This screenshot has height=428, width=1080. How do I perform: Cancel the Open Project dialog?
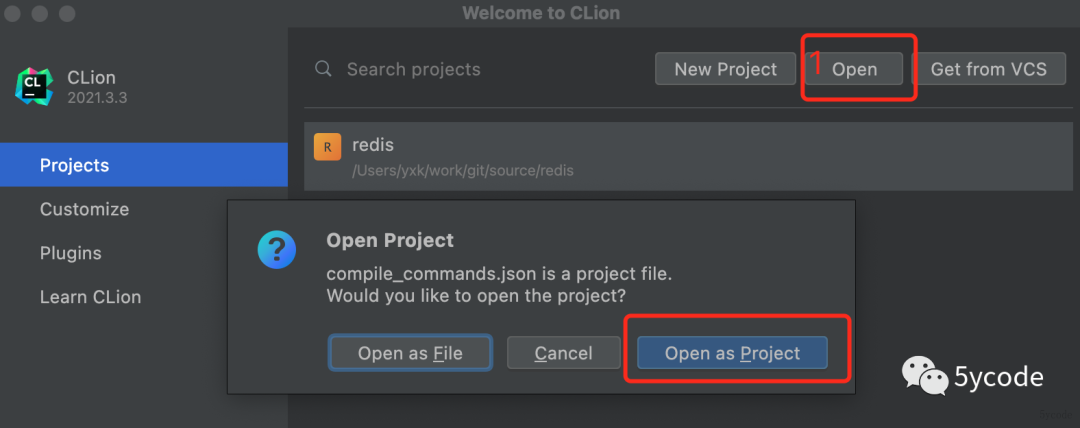pos(563,353)
